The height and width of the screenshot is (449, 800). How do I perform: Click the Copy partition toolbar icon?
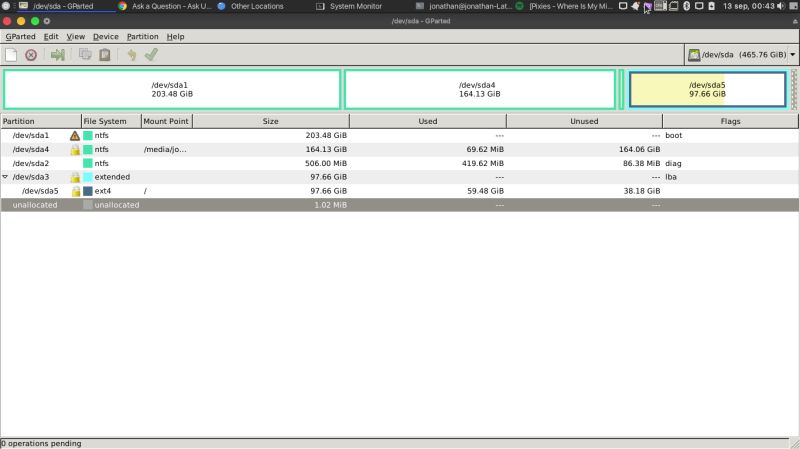pyautogui.click(x=85, y=55)
